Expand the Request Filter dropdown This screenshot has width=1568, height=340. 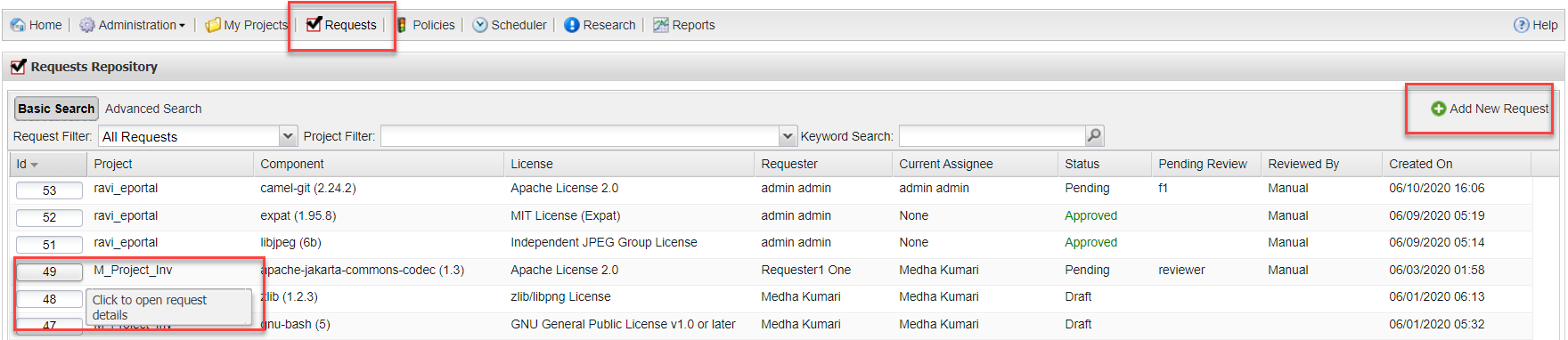tap(288, 136)
